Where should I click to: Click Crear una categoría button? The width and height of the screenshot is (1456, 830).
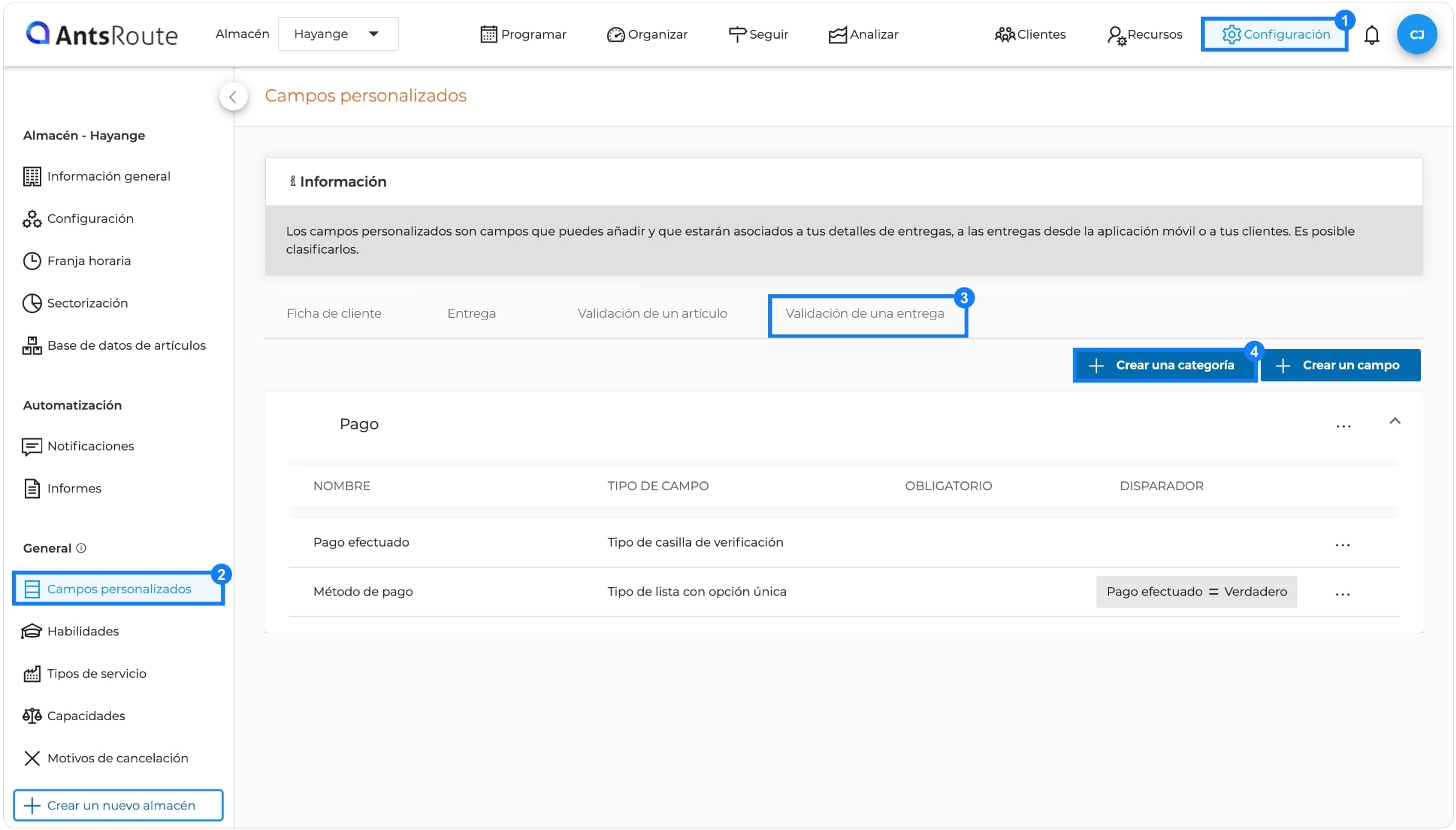tap(1164, 365)
